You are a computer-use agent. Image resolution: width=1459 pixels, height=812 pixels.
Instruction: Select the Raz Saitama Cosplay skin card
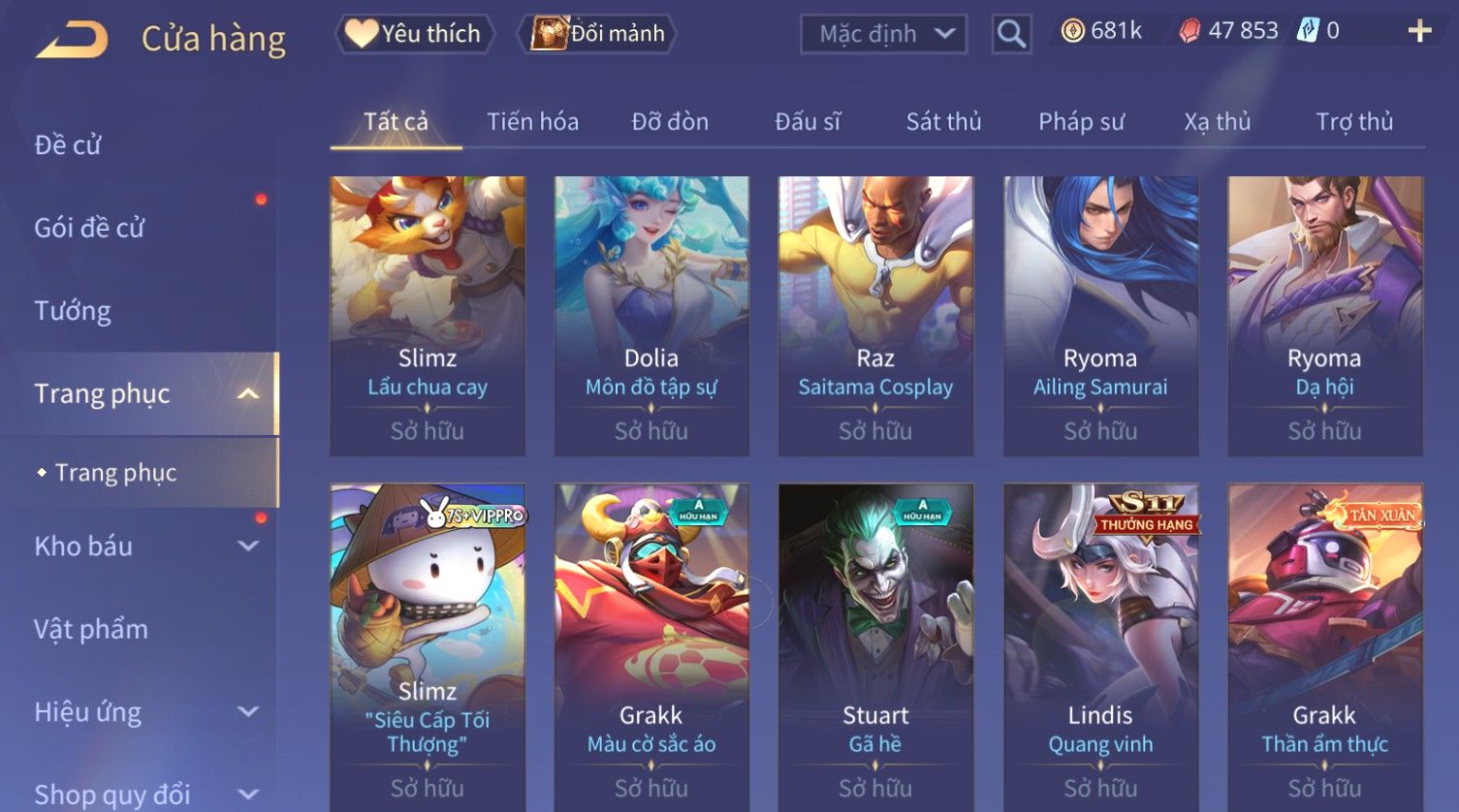click(875, 316)
